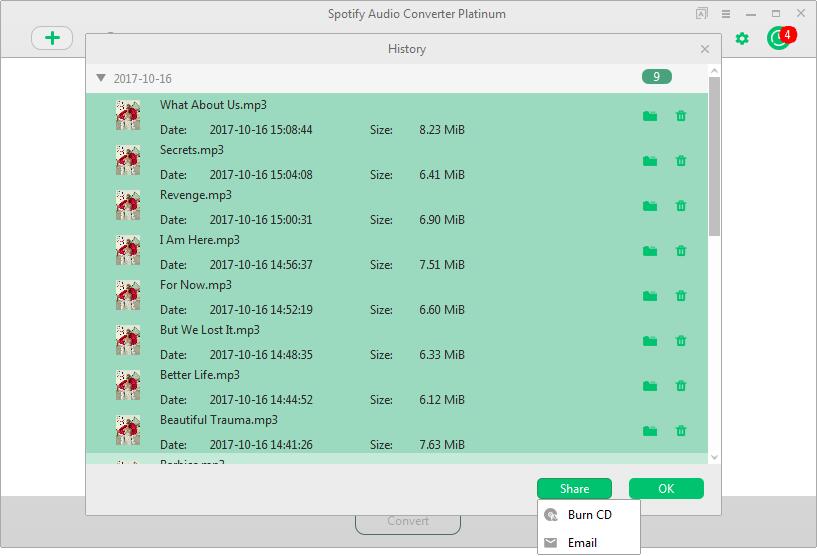Open folder for Beautiful Trauma.mp3
Image resolution: width=817 pixels, height=556 pixels.
click(650, 431)
